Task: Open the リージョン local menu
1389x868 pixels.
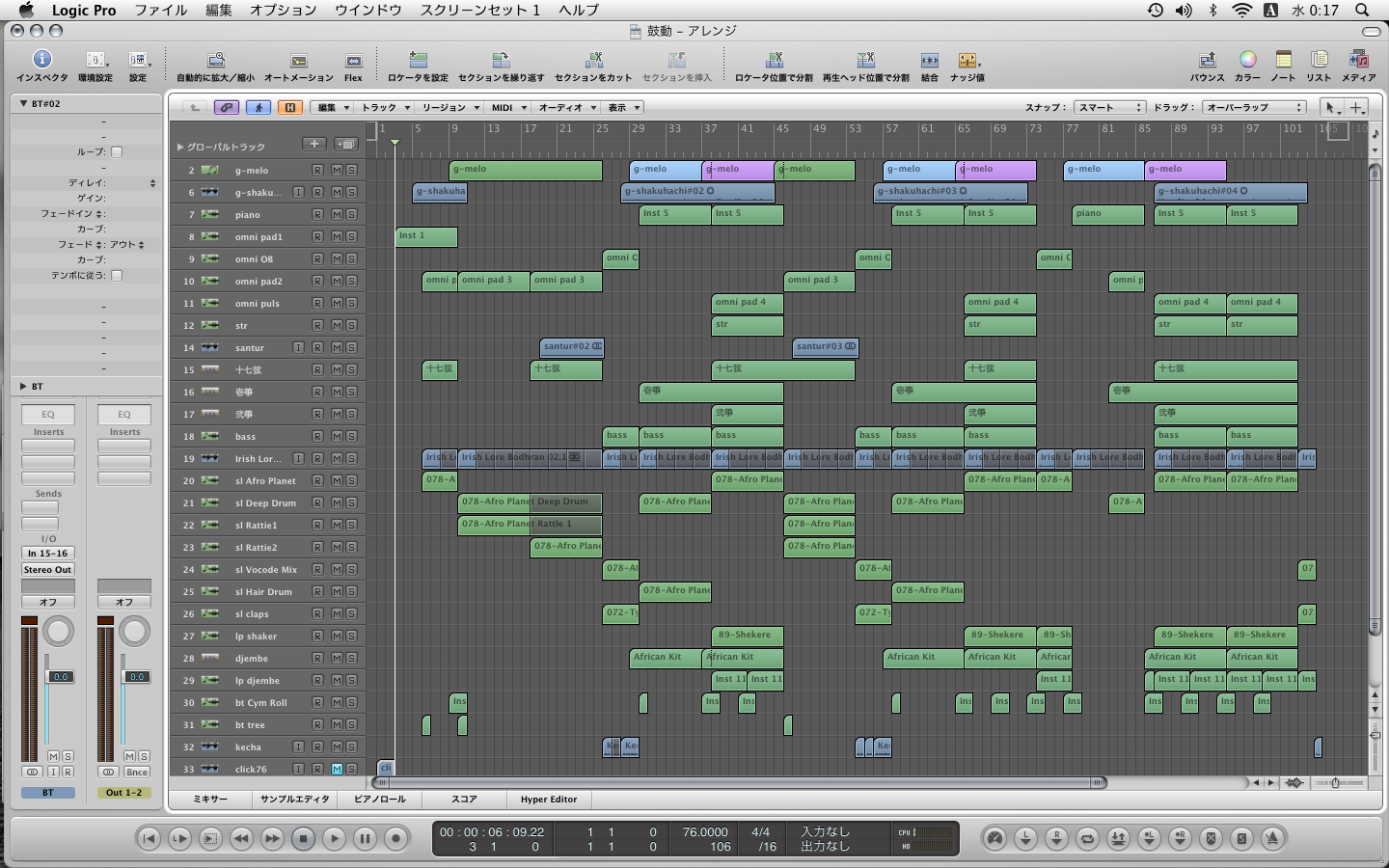Action: click(449, 108)
